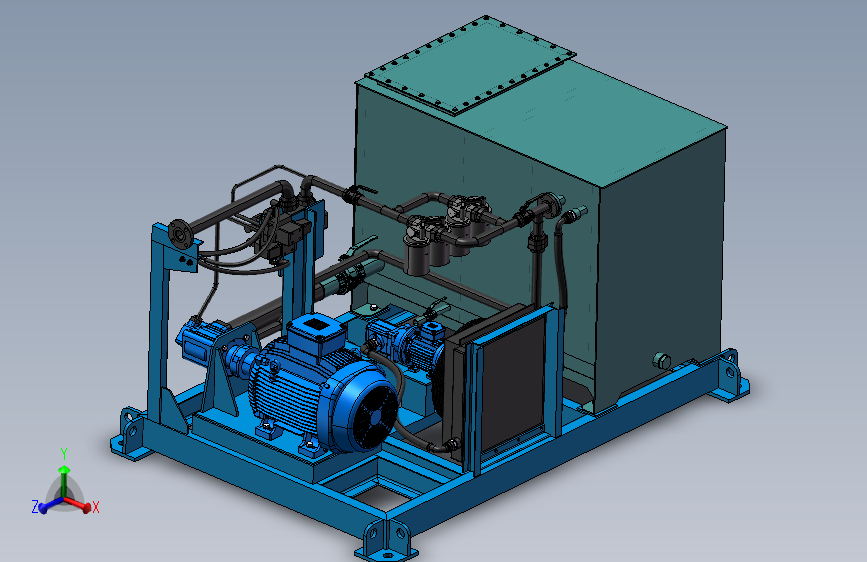The height and width of the screenshot is (562, 867).
Task: Select the drain plug on the tank's side
Action: [x=661, y=361]
